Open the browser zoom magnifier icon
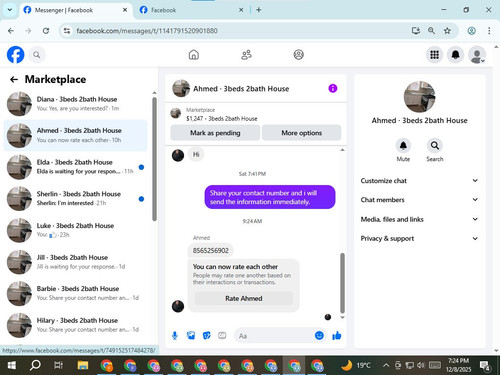The height and width of the screenshot is (375, 500). (x=431, y=31)
